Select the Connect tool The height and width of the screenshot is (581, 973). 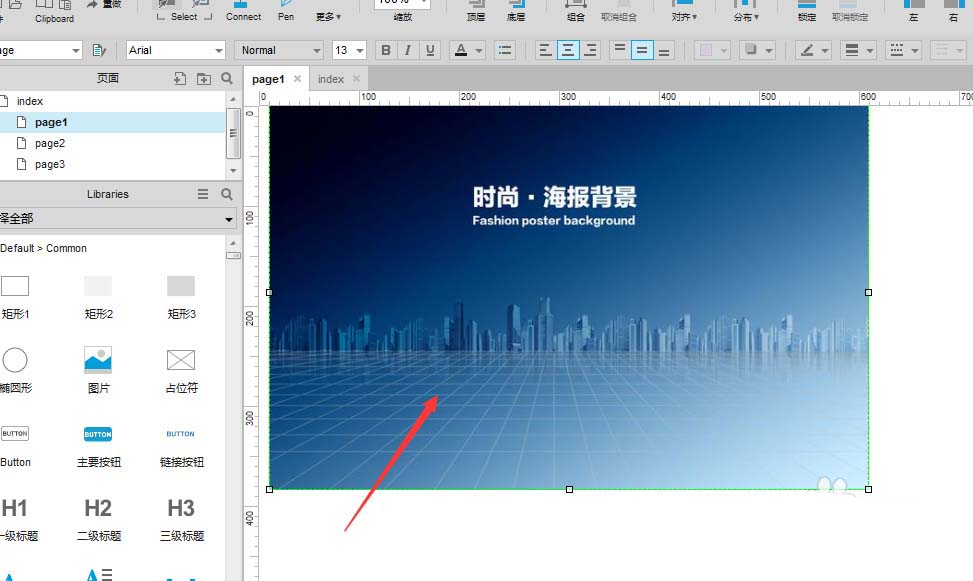[x=243, y=11]
